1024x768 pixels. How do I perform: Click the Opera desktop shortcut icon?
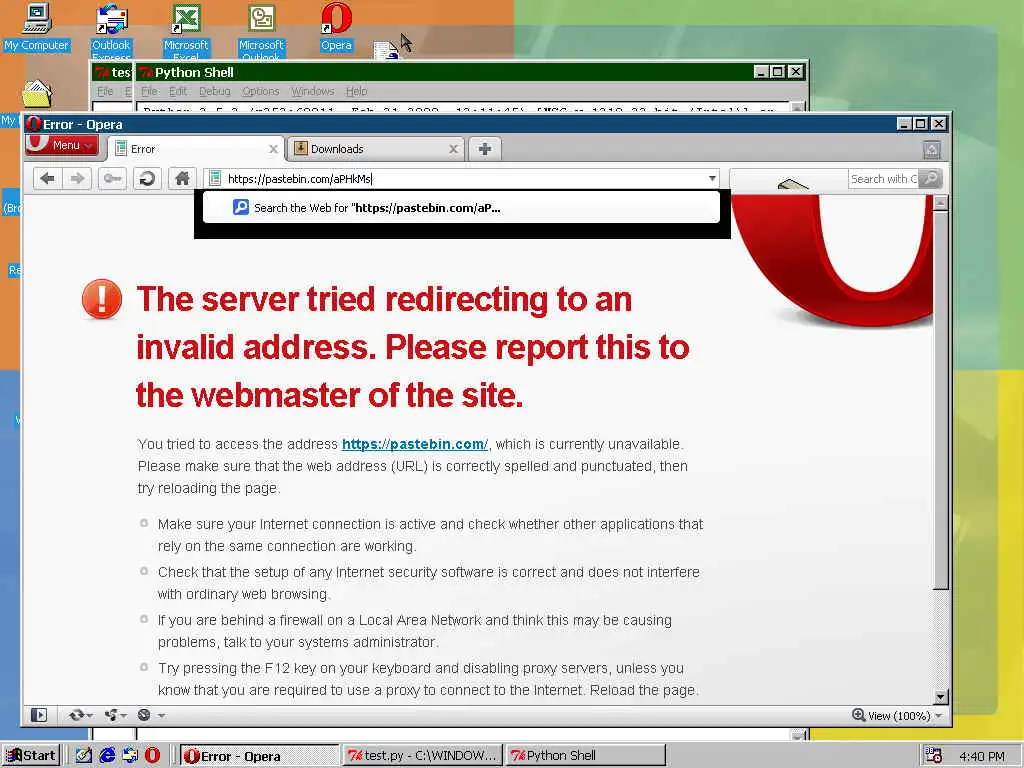click(x=336, y=27)
